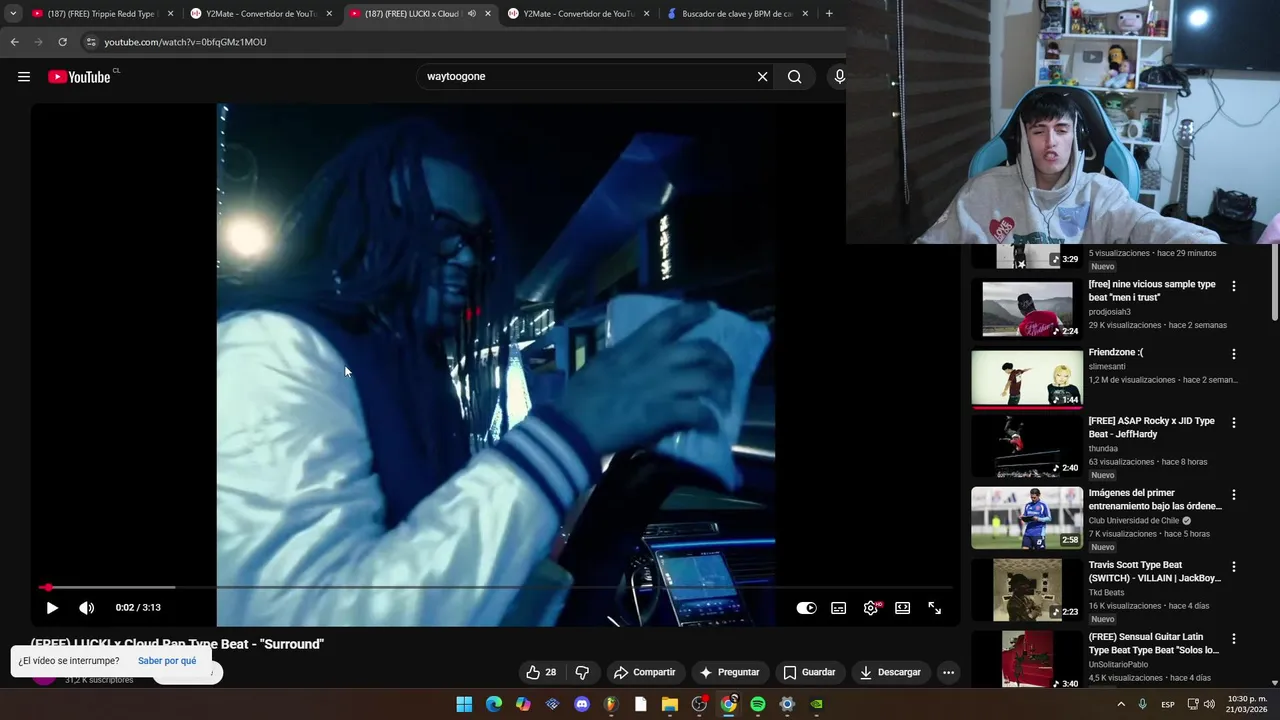Start voice search with the microphone

click(839, 77)
